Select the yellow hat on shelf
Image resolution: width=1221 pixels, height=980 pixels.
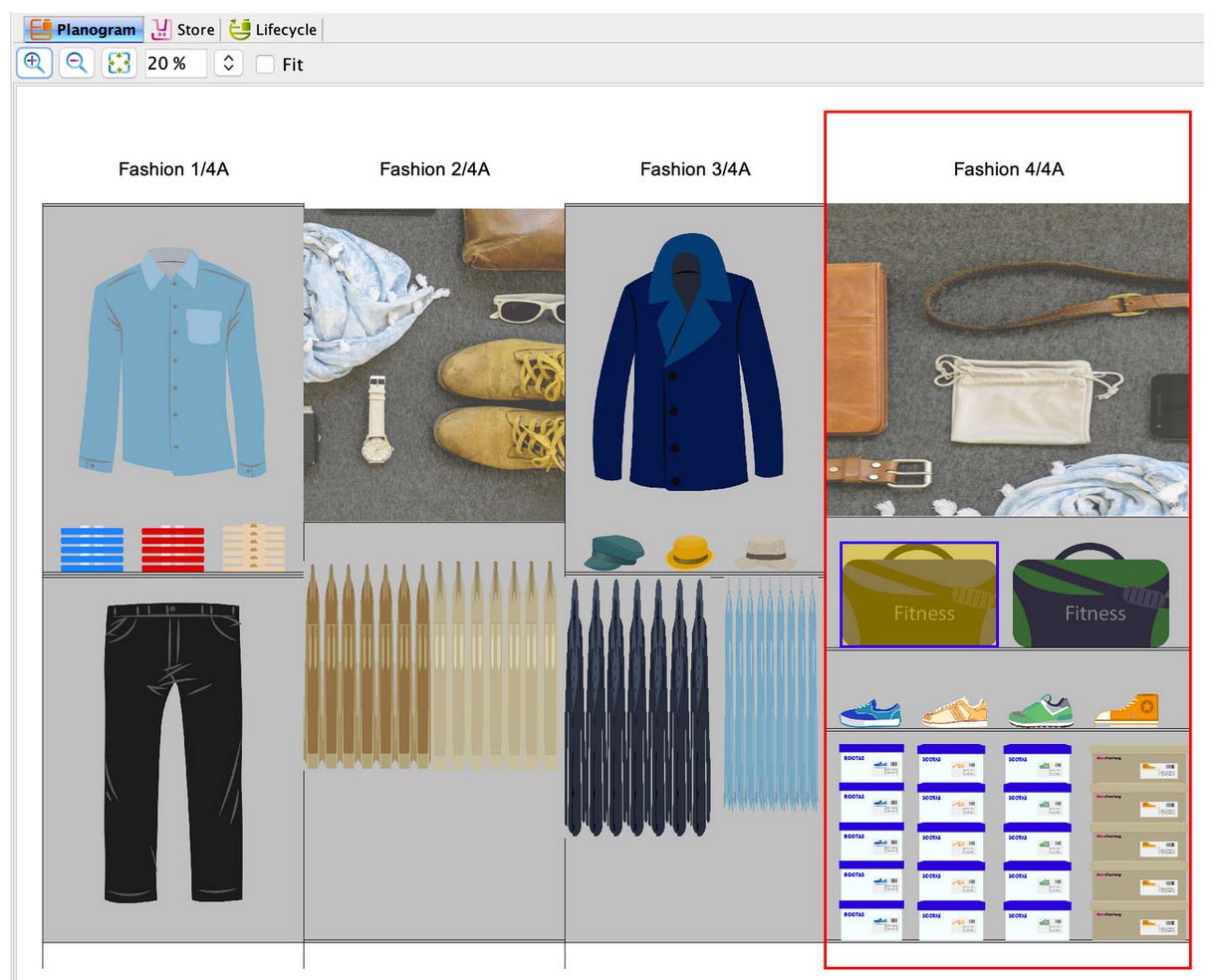coord(689,551)
